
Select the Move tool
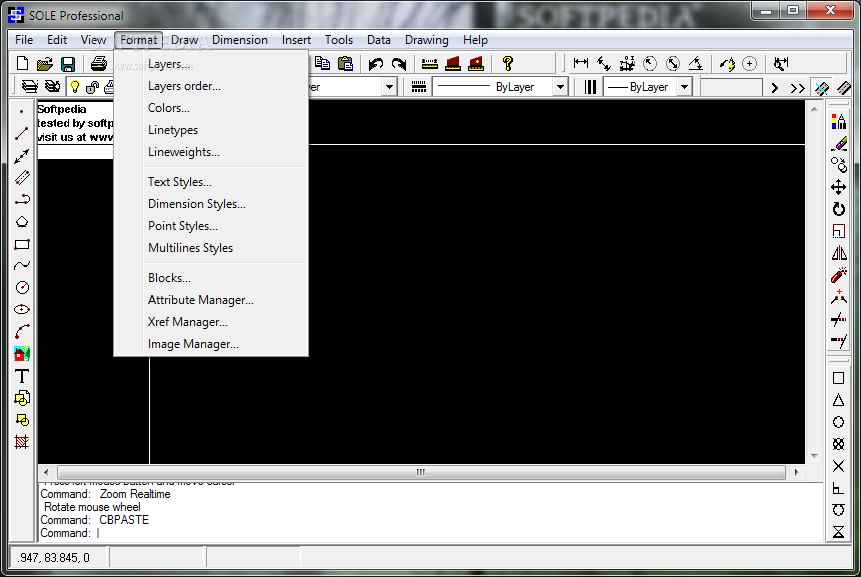(838, 187)
